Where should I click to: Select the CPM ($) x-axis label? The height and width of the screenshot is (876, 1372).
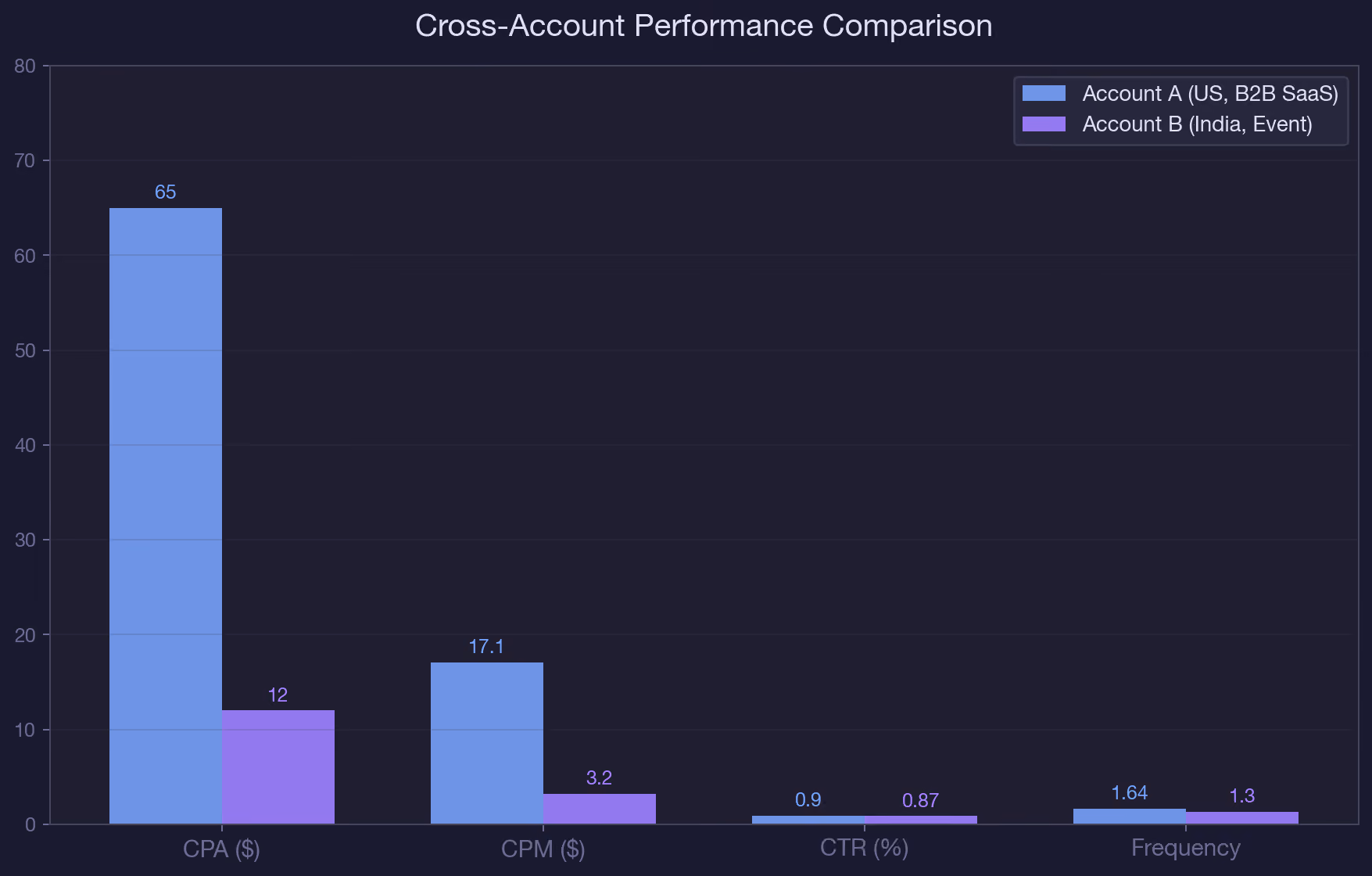click(543, 849)
